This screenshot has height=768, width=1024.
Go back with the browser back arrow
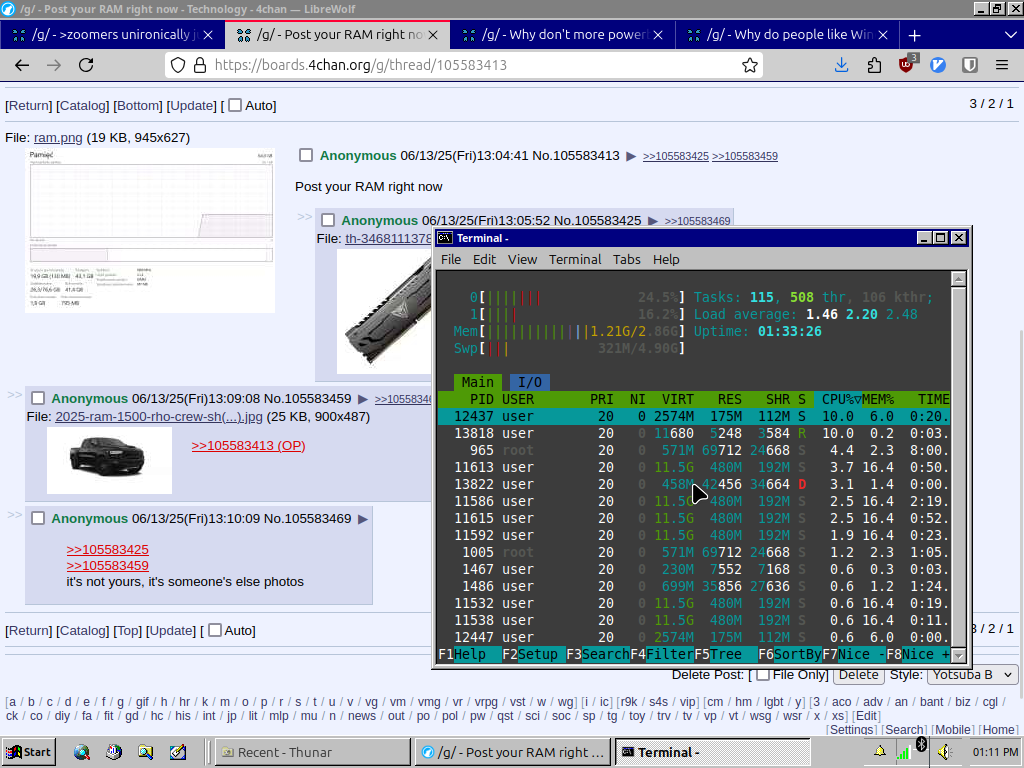coord(22,65)
